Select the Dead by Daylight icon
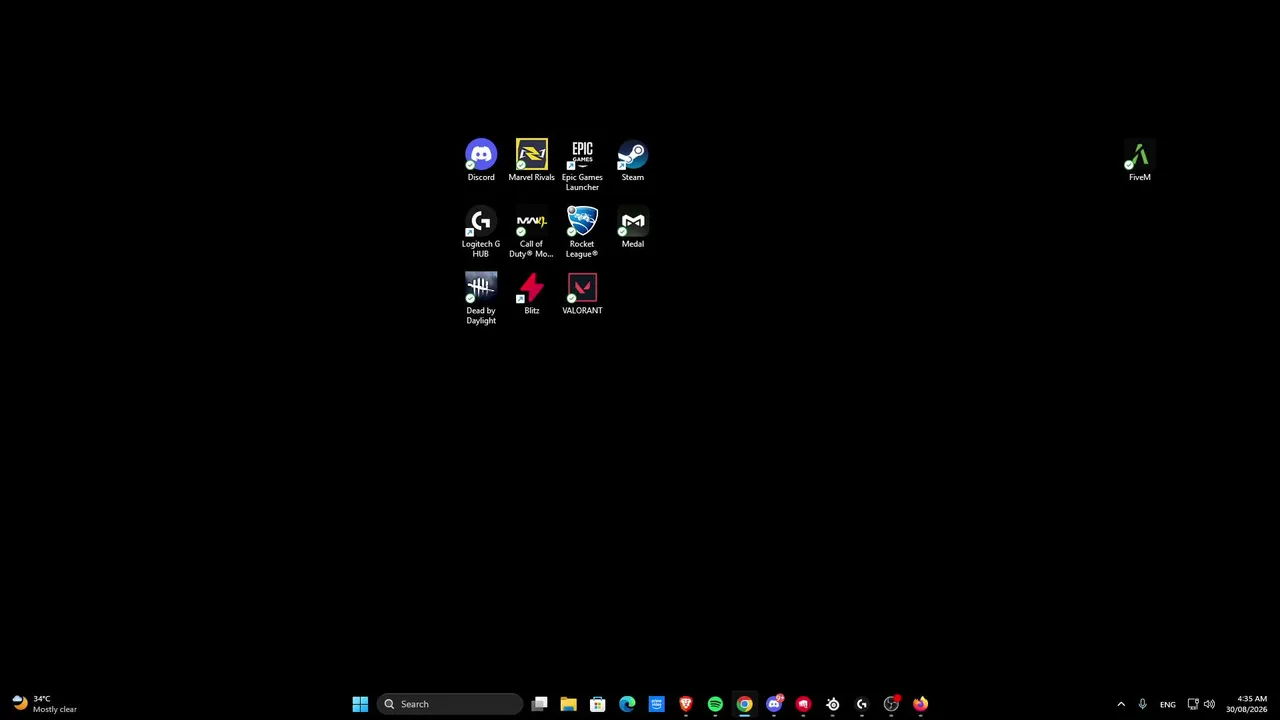 [481, 299]
